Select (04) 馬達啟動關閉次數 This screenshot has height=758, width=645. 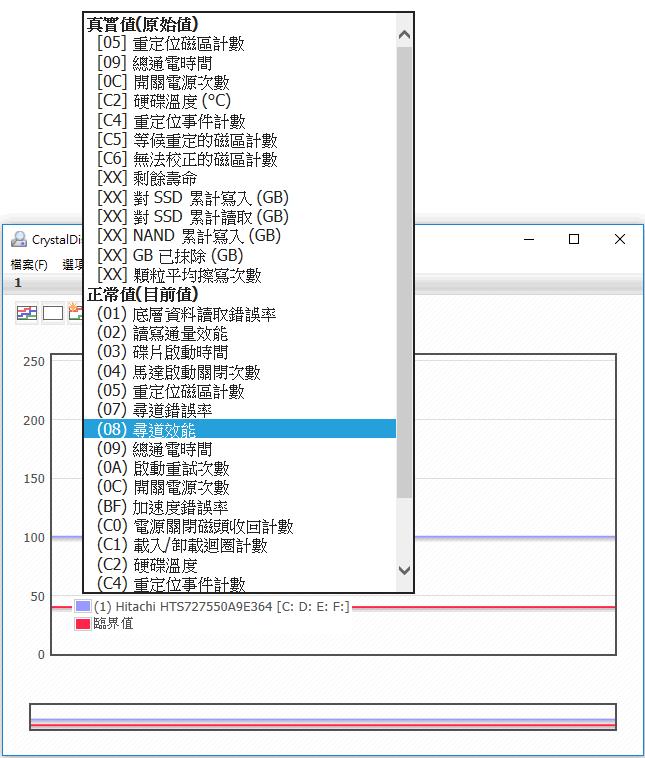240,372
